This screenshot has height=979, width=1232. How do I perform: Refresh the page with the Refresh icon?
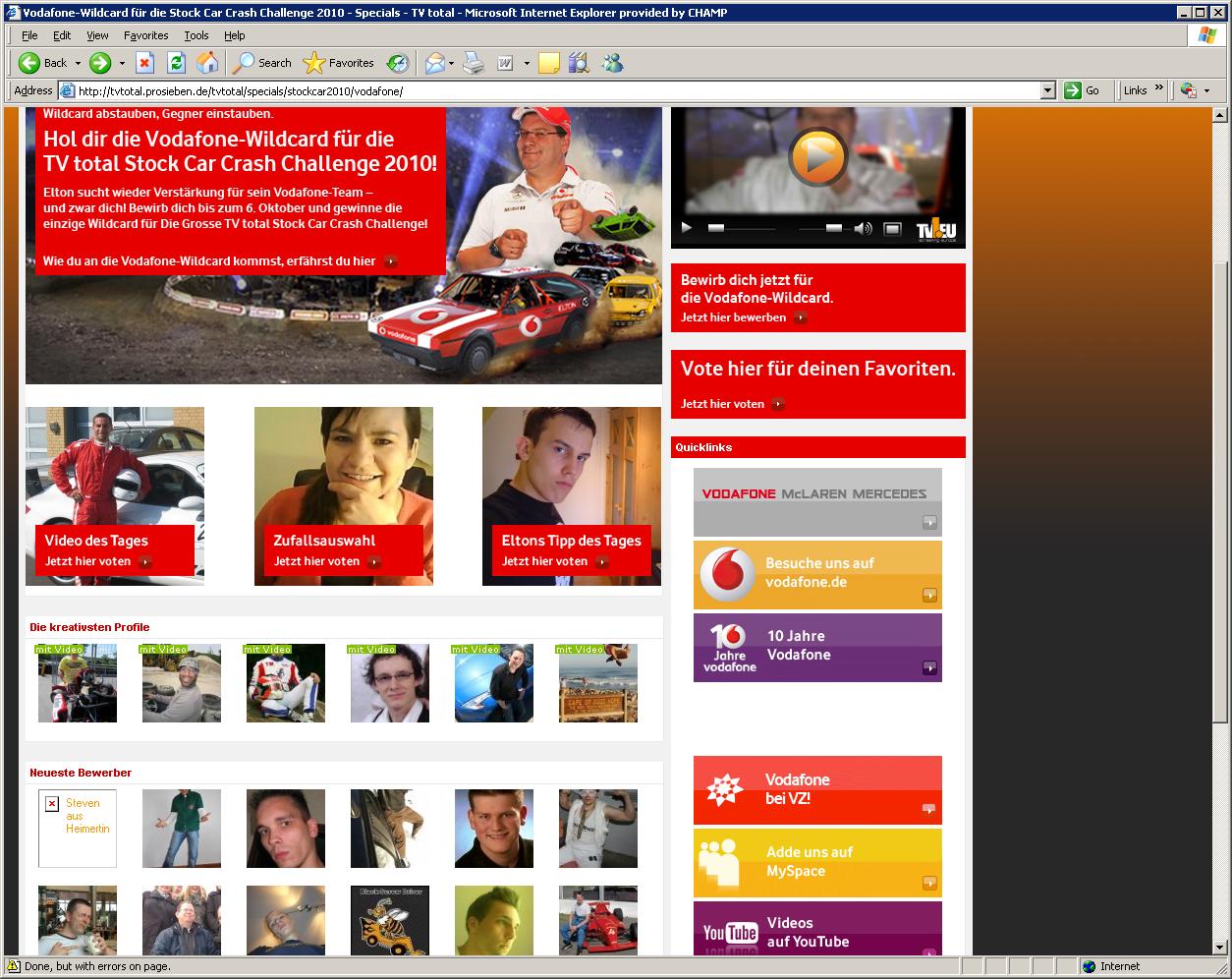tap(176, 63)
